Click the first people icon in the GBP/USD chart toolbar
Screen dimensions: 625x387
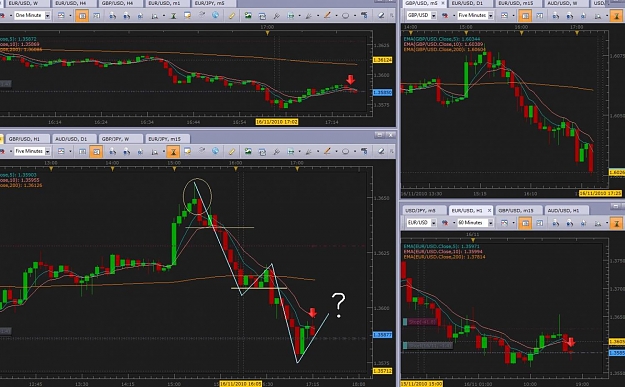point(556,16)
